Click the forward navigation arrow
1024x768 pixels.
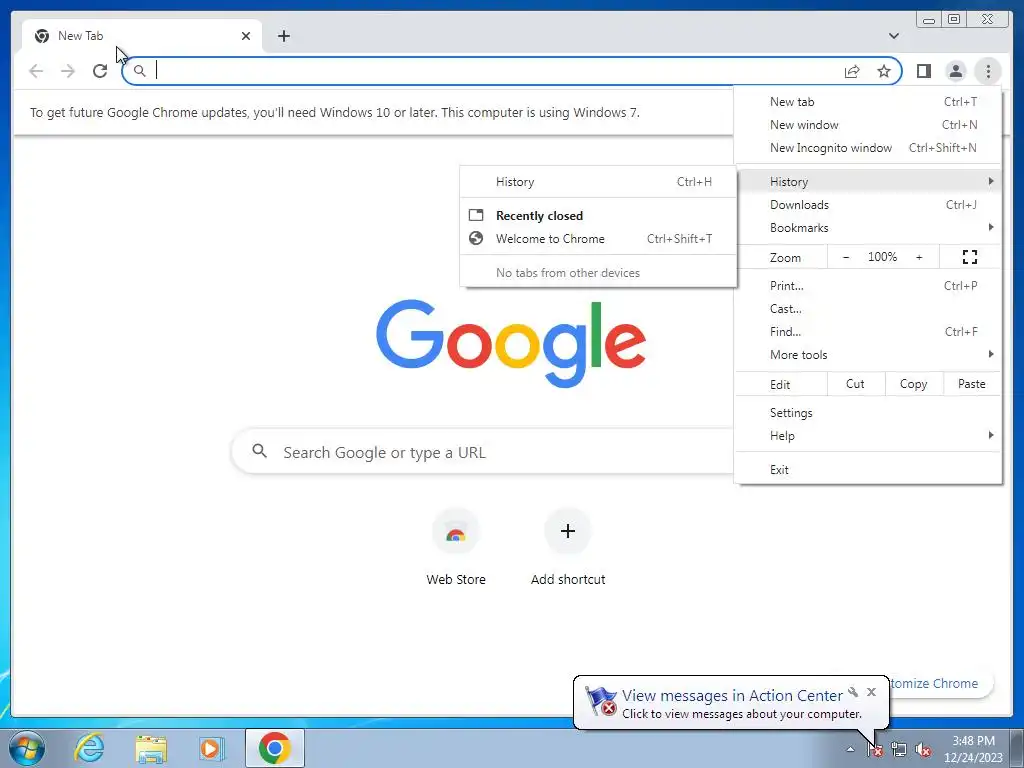[x=68, y=71]
